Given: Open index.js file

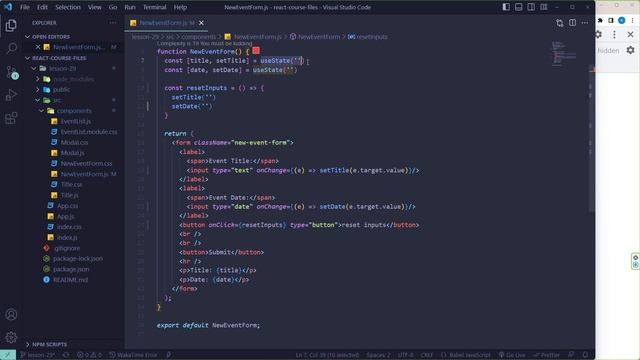Looking at the screenshot, I should (x=67, y=237).
